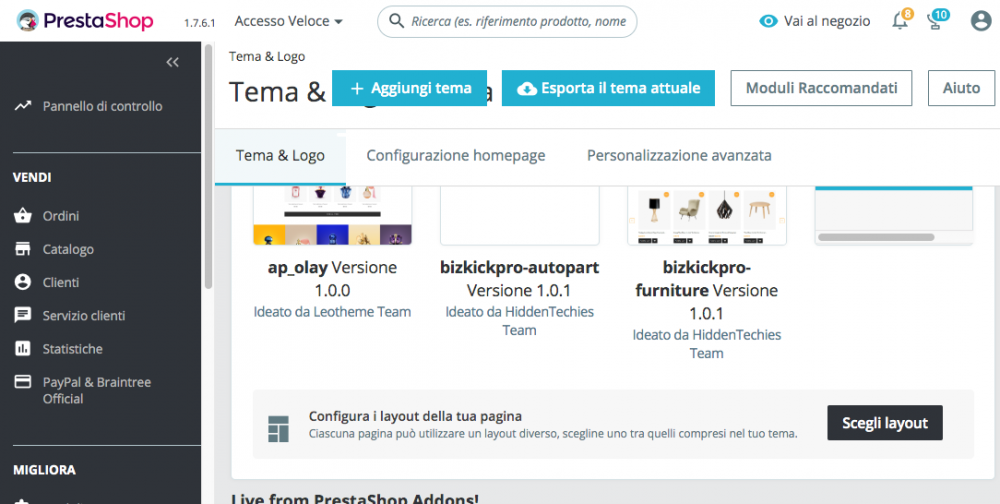1000x504 pixels.
Task: Open the user profile avatar
Action: [981, 21]
